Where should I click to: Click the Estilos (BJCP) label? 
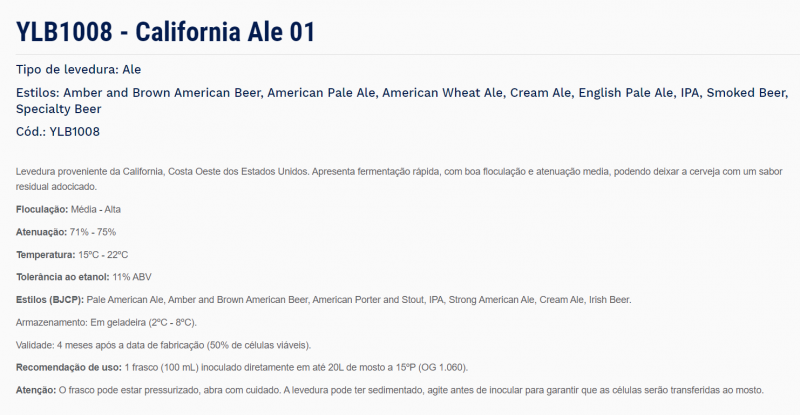[50, 300]
